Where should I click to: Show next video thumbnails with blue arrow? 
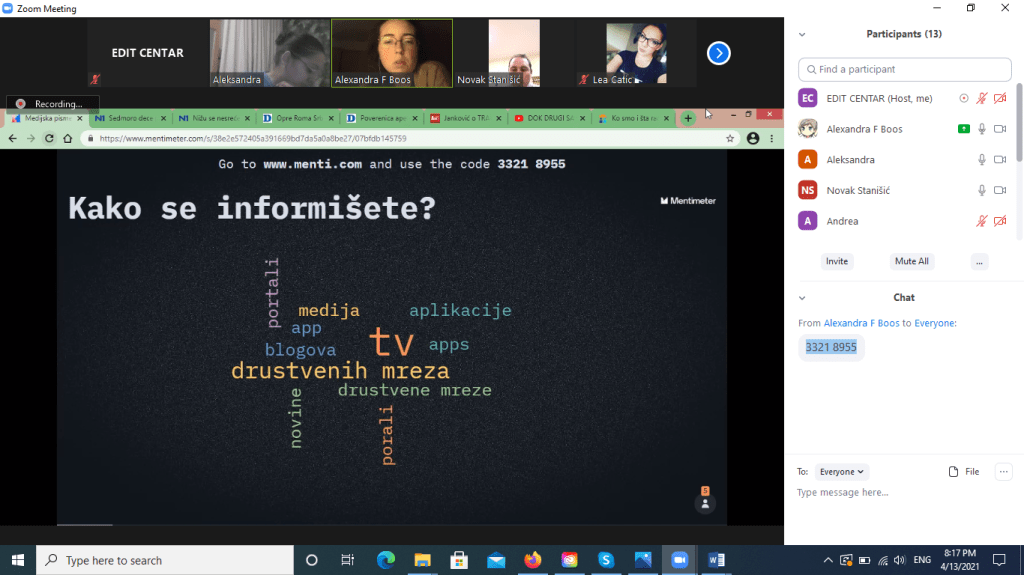(718, 53)
